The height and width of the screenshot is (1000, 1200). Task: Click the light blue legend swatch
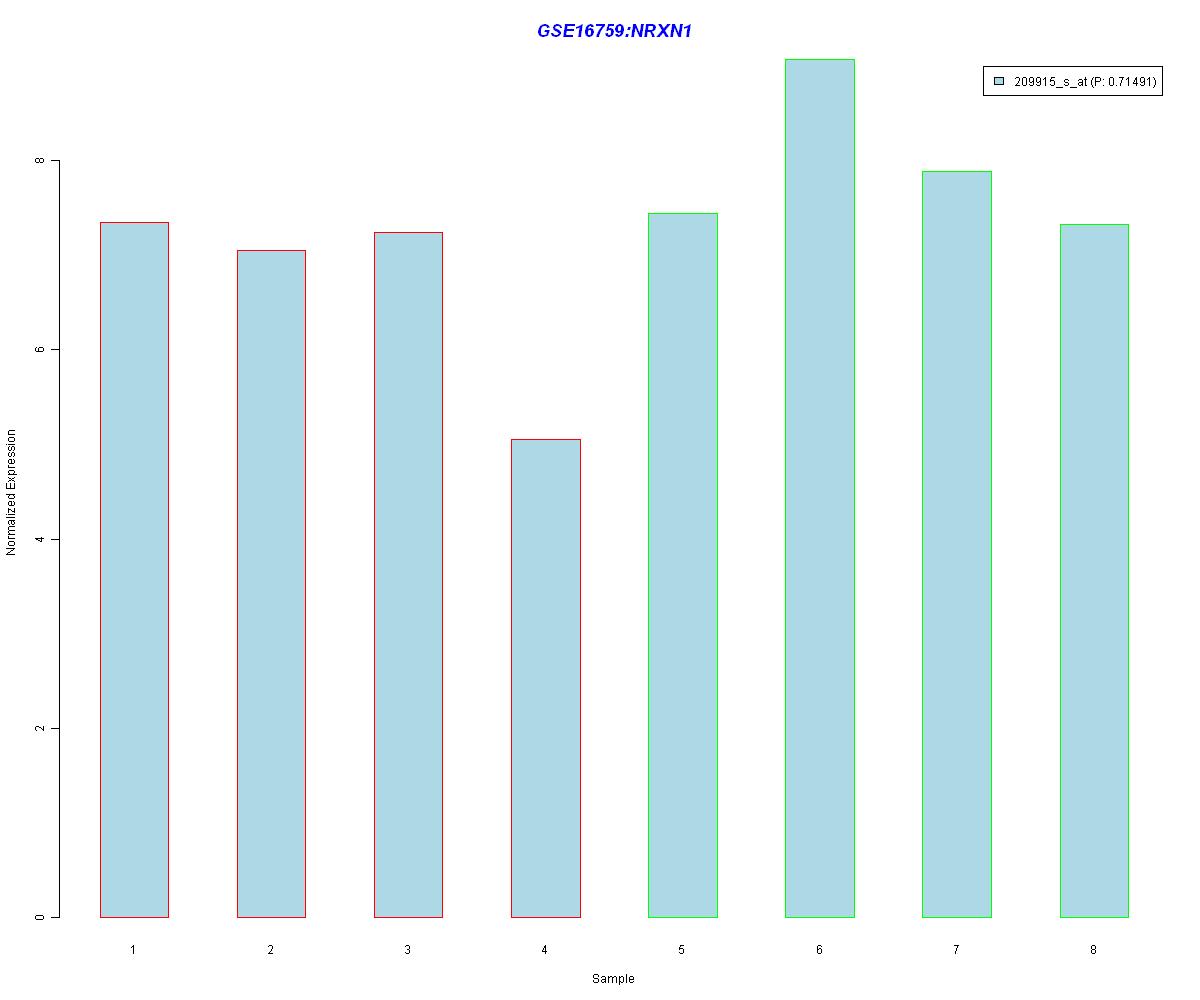(998, 82)
